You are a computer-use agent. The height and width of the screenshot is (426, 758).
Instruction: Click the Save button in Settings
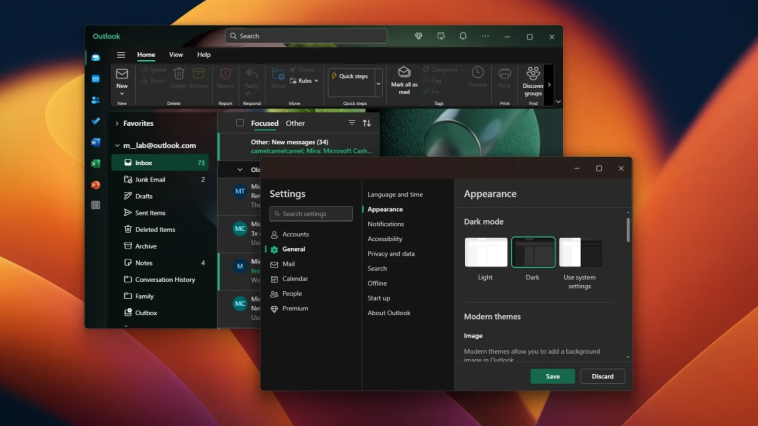(553, 376)
